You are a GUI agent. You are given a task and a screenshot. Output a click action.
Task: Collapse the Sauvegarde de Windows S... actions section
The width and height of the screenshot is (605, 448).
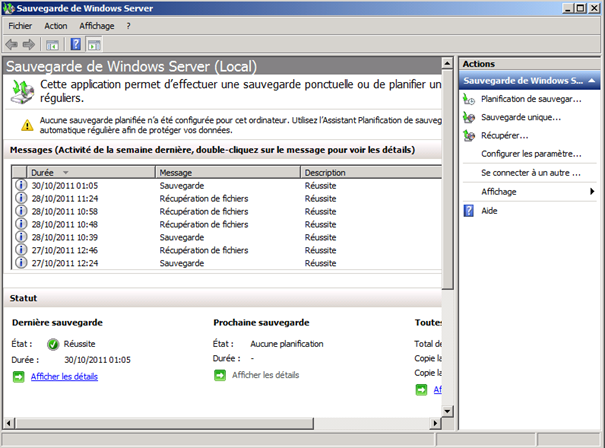[x=591, y=81]
